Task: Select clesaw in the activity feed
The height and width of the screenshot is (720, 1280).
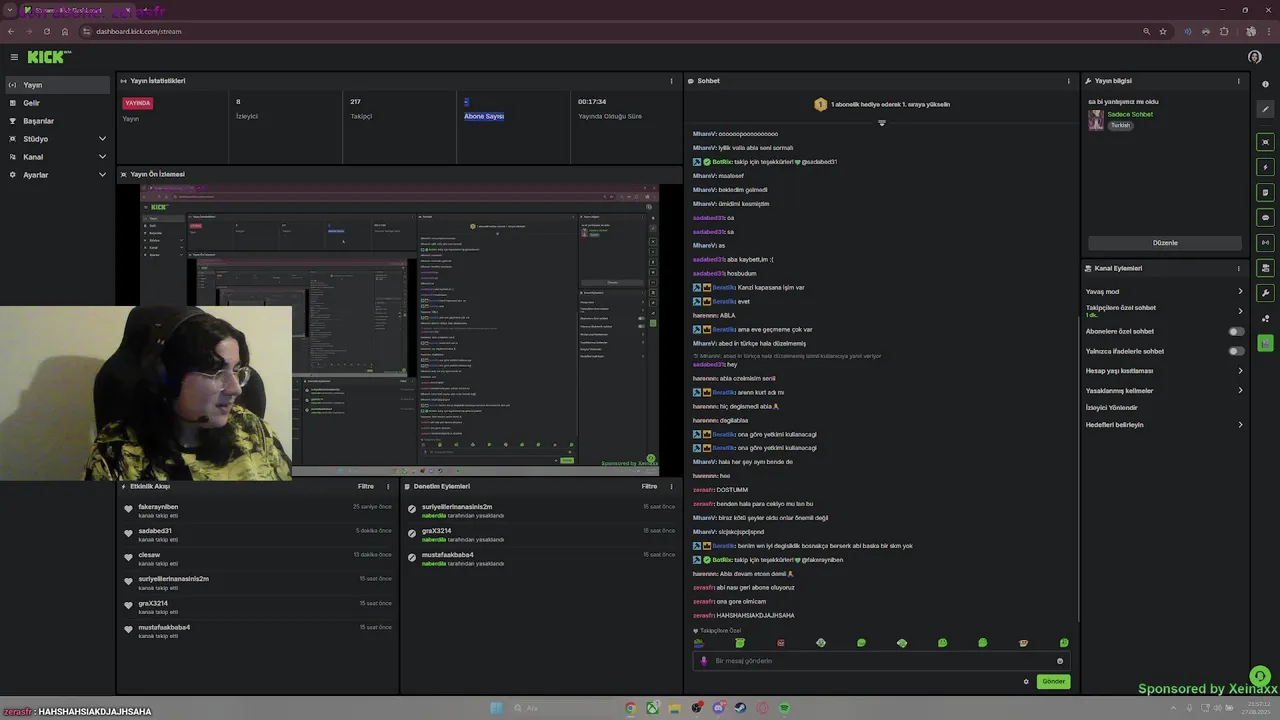Action: coord(149,555)
